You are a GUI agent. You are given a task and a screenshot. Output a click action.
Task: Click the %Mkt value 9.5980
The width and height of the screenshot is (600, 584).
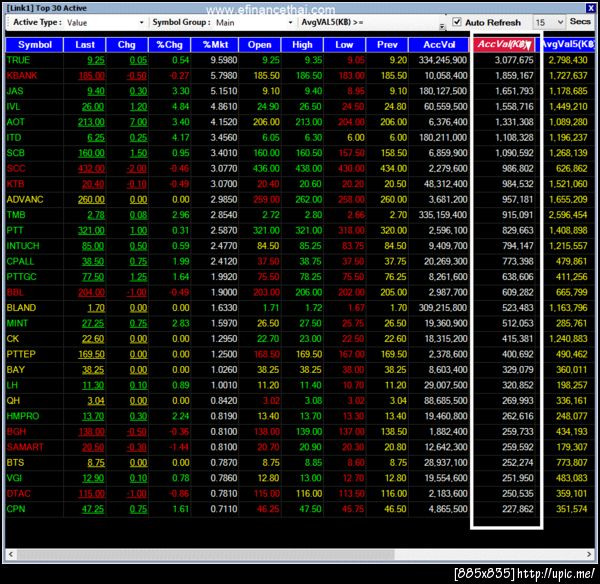pyautogui.click(x=224, y=60)
